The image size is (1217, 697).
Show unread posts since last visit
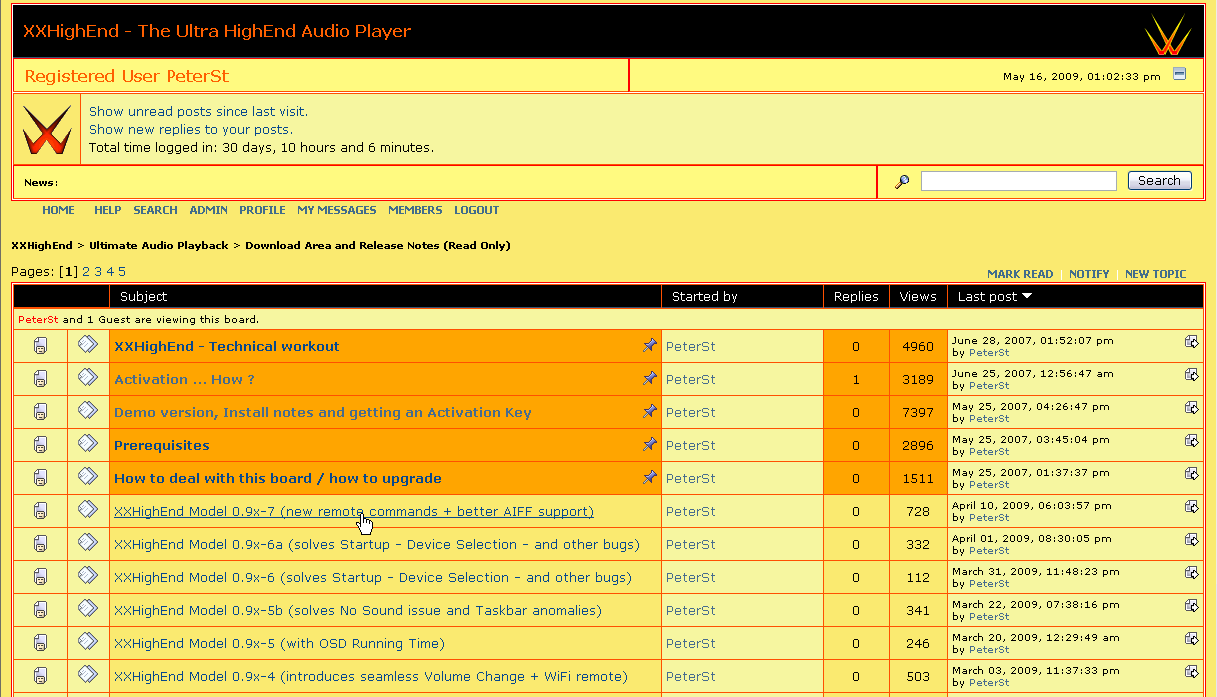click(x=198, y=112)
